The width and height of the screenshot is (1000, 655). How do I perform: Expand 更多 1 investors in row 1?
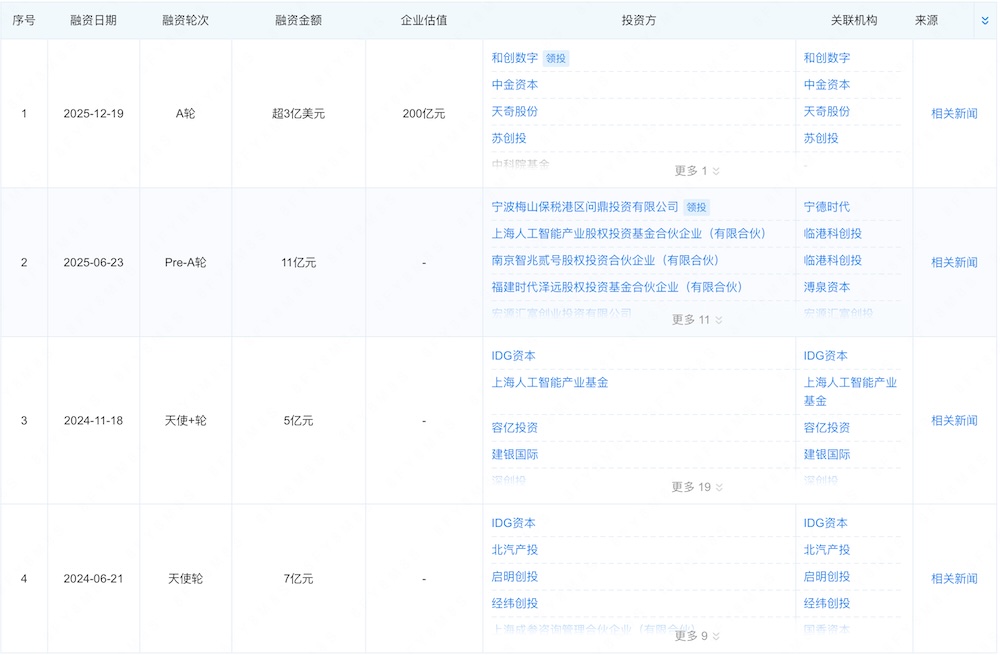[697, 171]
